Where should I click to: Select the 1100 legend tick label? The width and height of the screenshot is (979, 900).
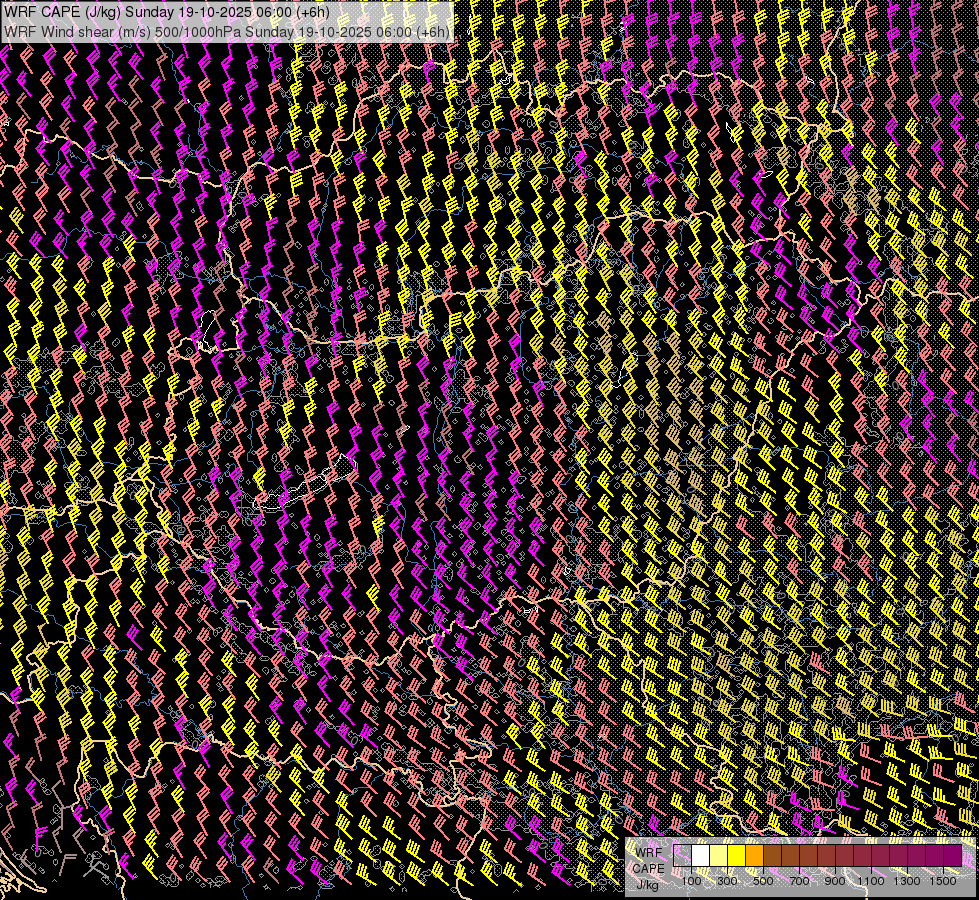click(x=871, y=881)
